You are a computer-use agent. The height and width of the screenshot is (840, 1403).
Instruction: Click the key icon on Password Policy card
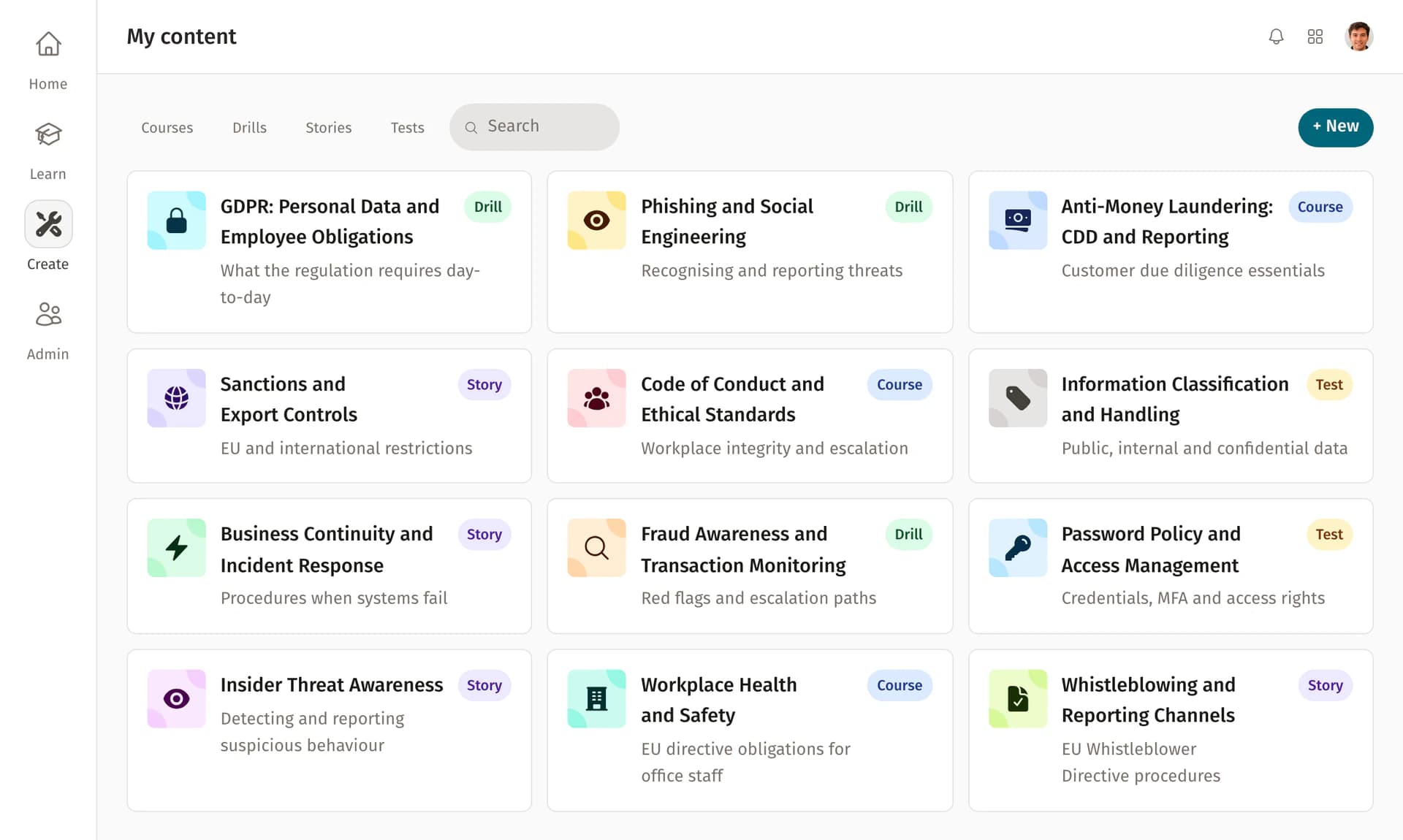pyautogui.click(x=1016, y=547)
